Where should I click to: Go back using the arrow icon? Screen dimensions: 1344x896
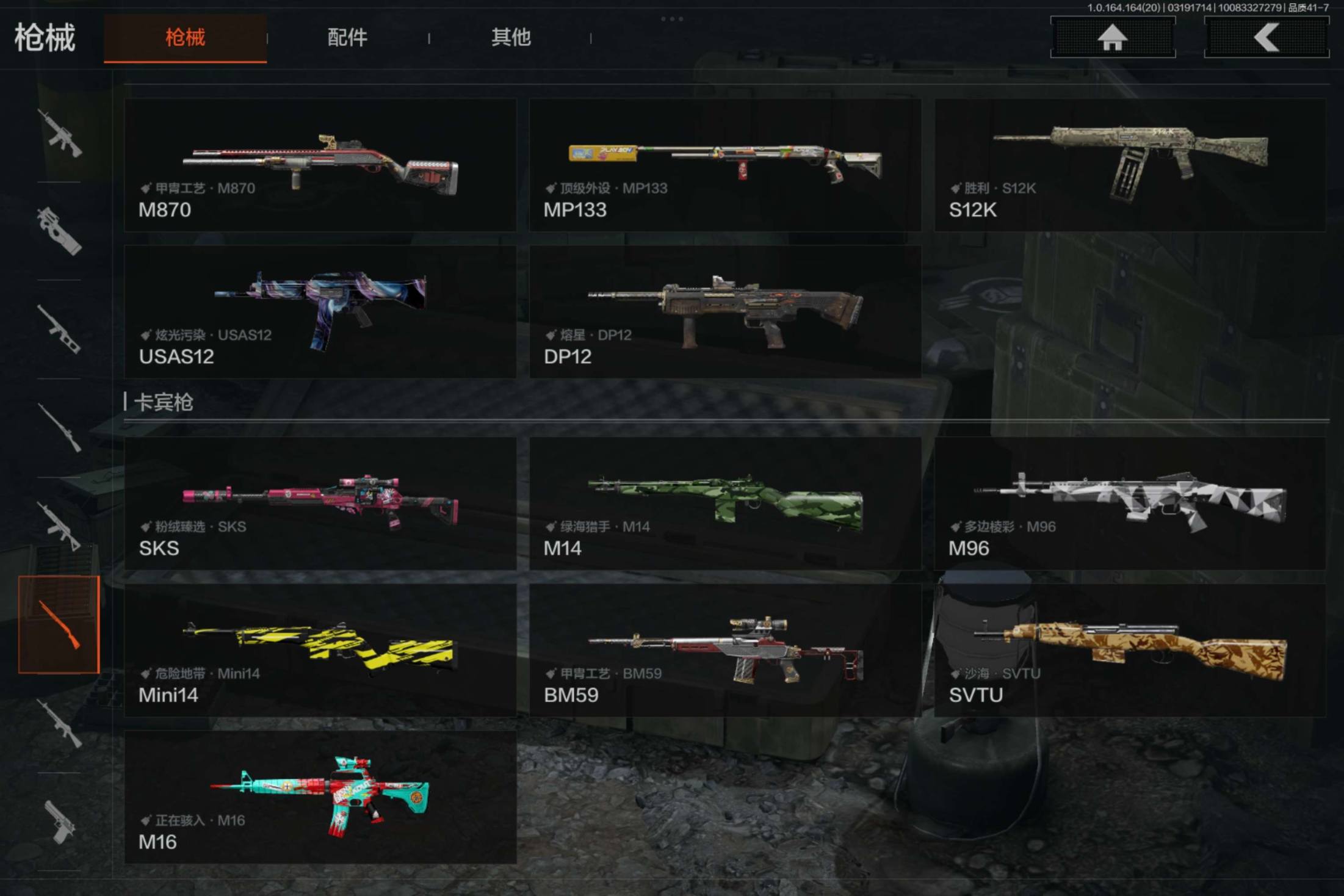[x=1266, y=37]
